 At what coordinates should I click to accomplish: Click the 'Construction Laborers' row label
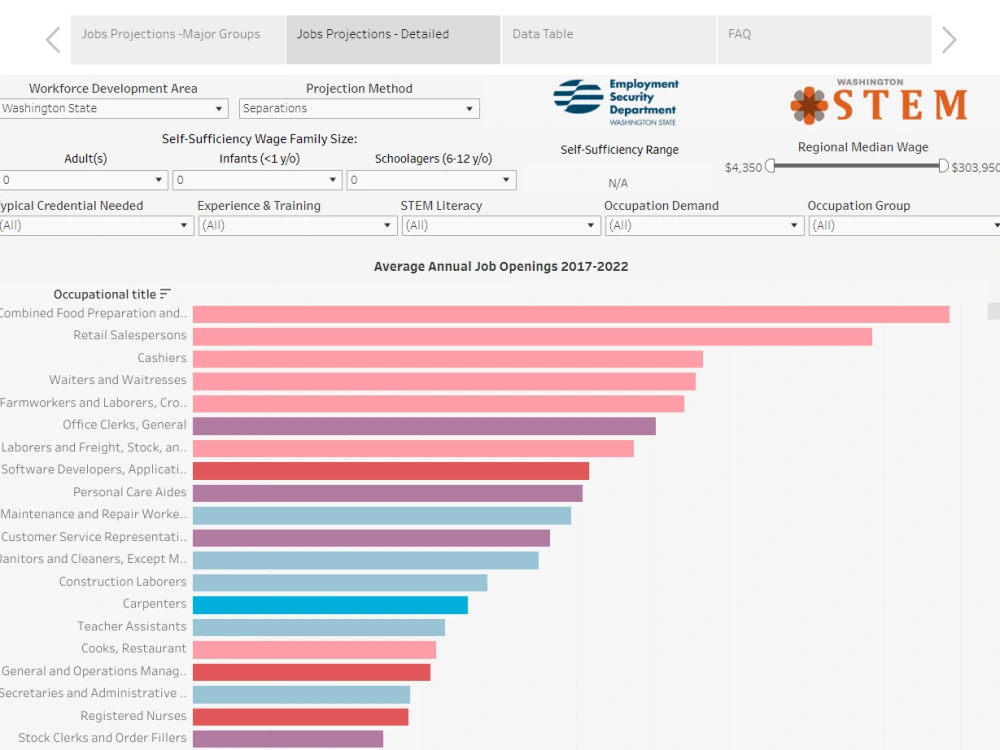(122, 582)
